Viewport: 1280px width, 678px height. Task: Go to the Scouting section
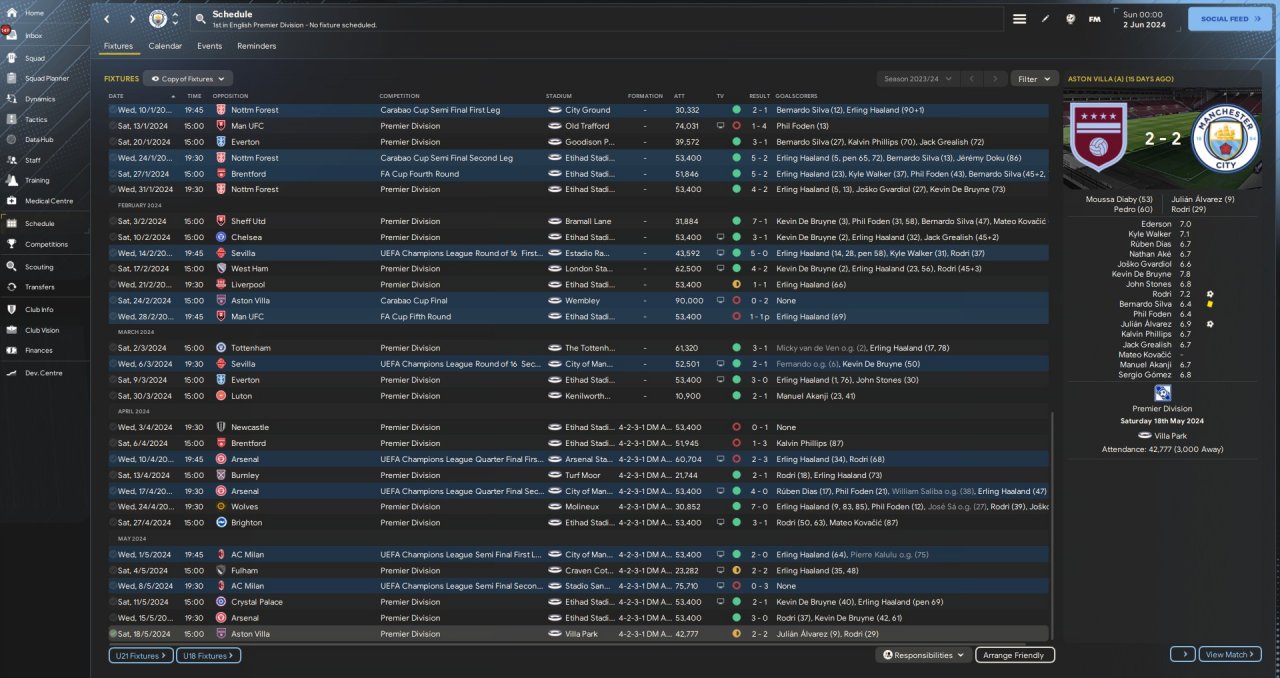pyautogui.click(x=14, y=267)
